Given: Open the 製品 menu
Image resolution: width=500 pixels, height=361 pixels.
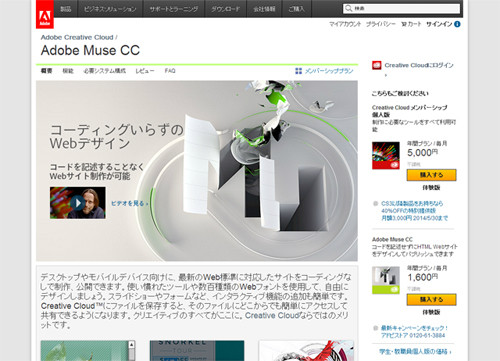Looking at the screenshot, I should [66, 9].
